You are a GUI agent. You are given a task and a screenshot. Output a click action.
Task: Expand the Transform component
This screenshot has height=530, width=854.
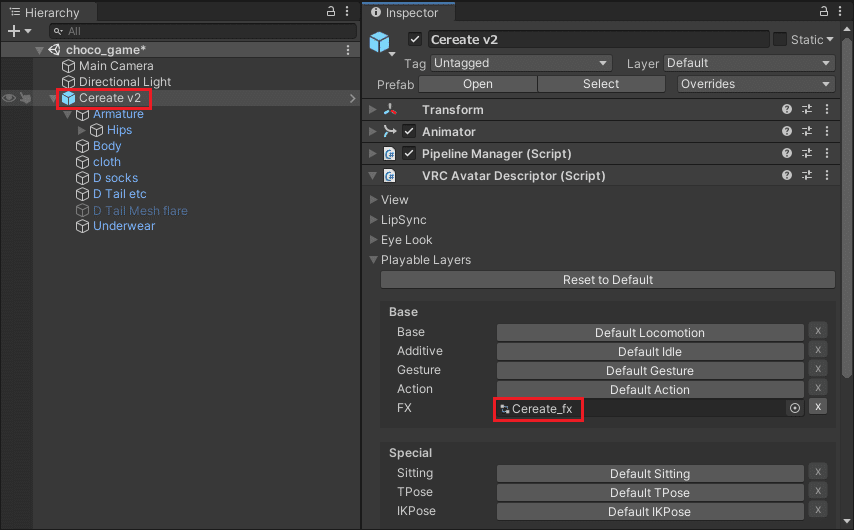coord(373,109)
